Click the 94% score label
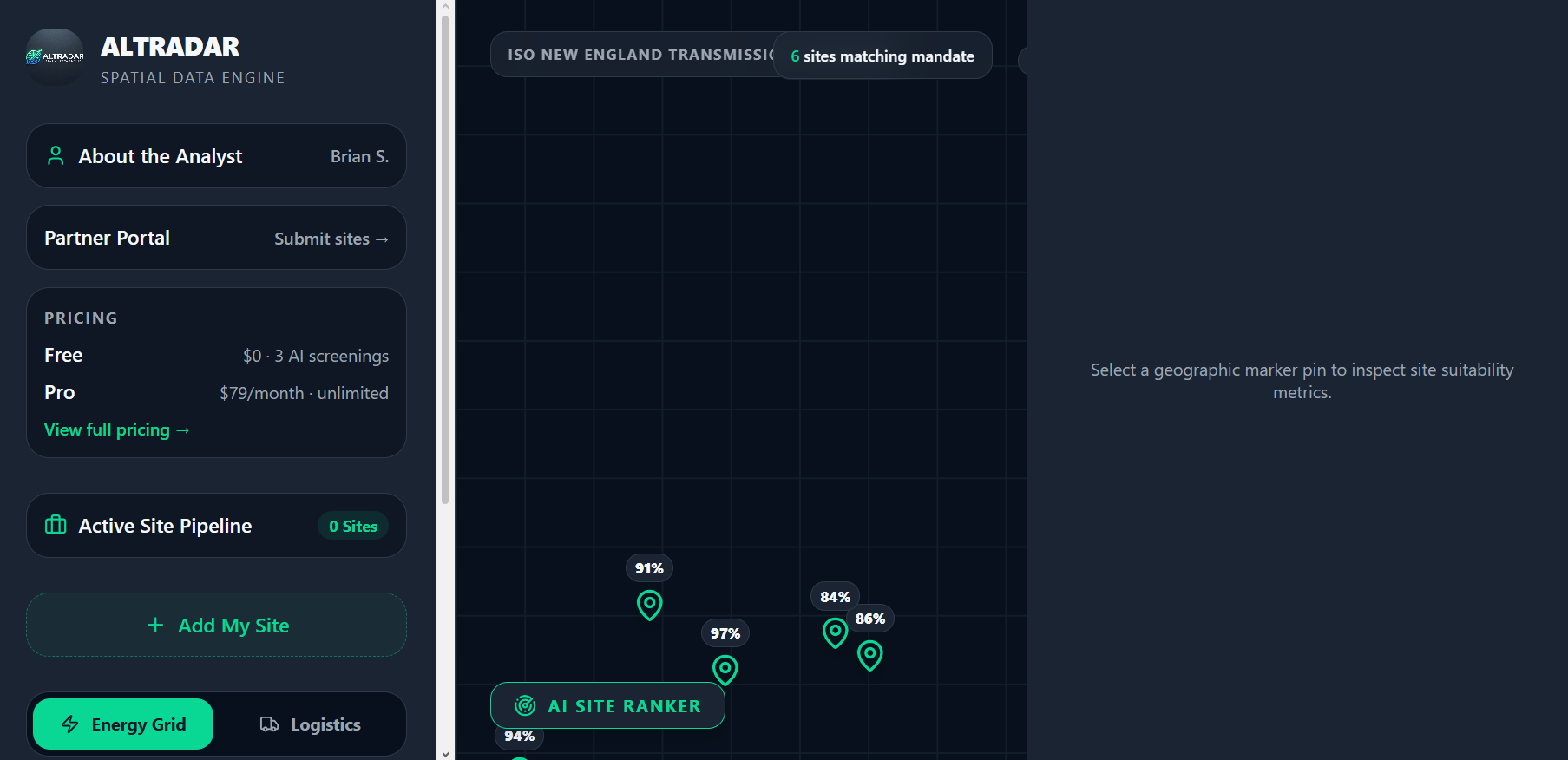The height and width of the screenshot is (760, 1568). (519, 736)
